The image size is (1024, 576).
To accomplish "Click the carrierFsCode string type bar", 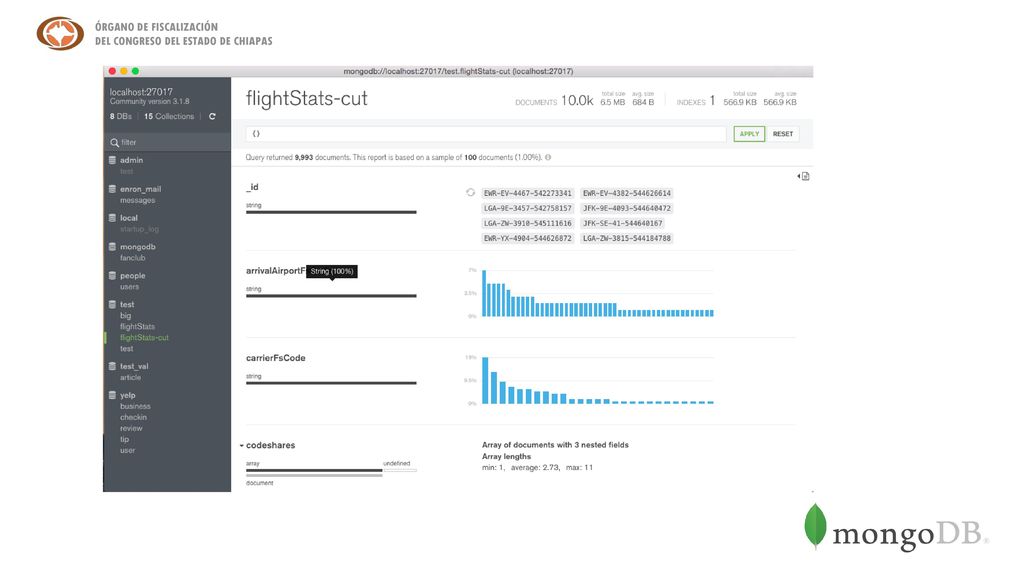I will [x=331, y=383].
